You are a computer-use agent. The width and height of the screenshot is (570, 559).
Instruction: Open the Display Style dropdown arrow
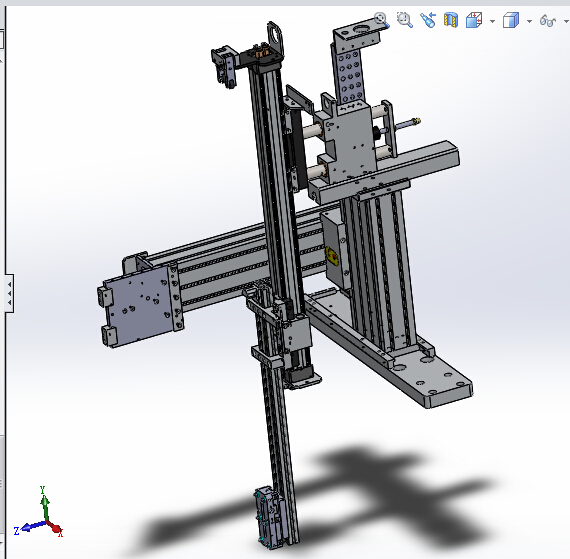pyautogui.click(x=529, y=21)
